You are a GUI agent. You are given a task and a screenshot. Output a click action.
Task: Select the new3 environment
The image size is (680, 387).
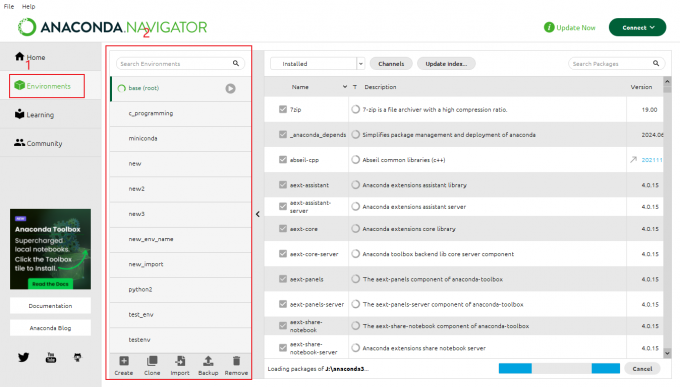pyautogui.click(x=180, y=214)
